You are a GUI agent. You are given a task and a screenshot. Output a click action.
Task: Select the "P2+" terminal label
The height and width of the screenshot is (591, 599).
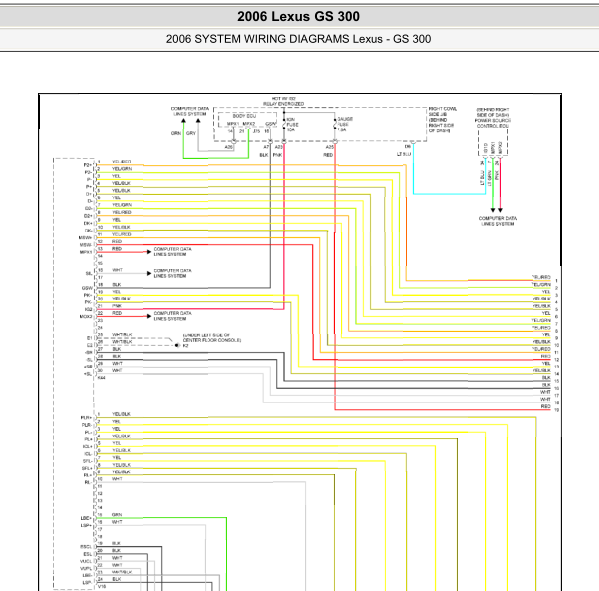pos(88,165)
